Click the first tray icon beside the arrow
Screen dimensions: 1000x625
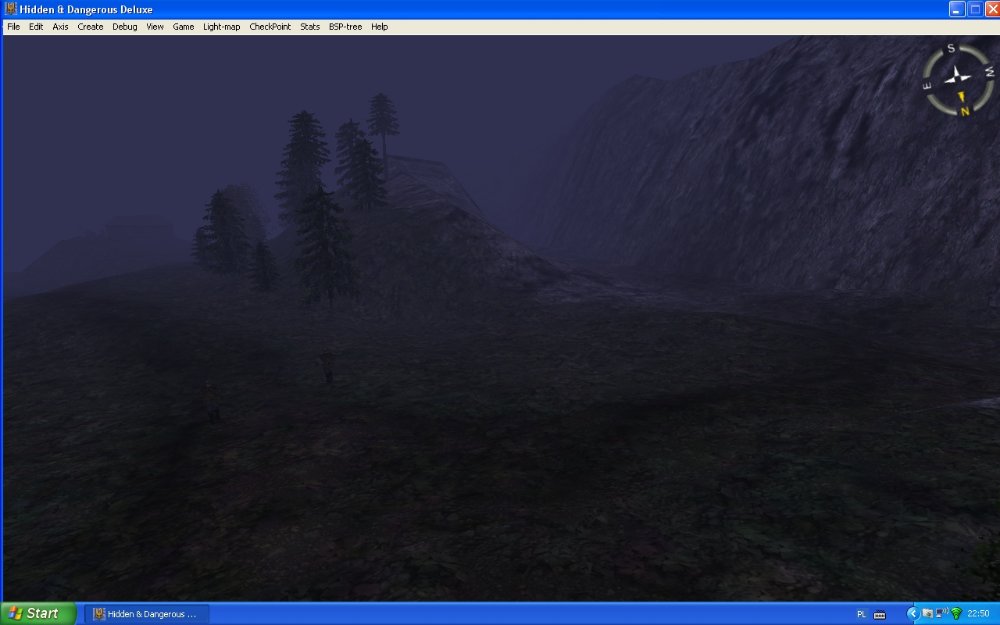pos(928,613)
